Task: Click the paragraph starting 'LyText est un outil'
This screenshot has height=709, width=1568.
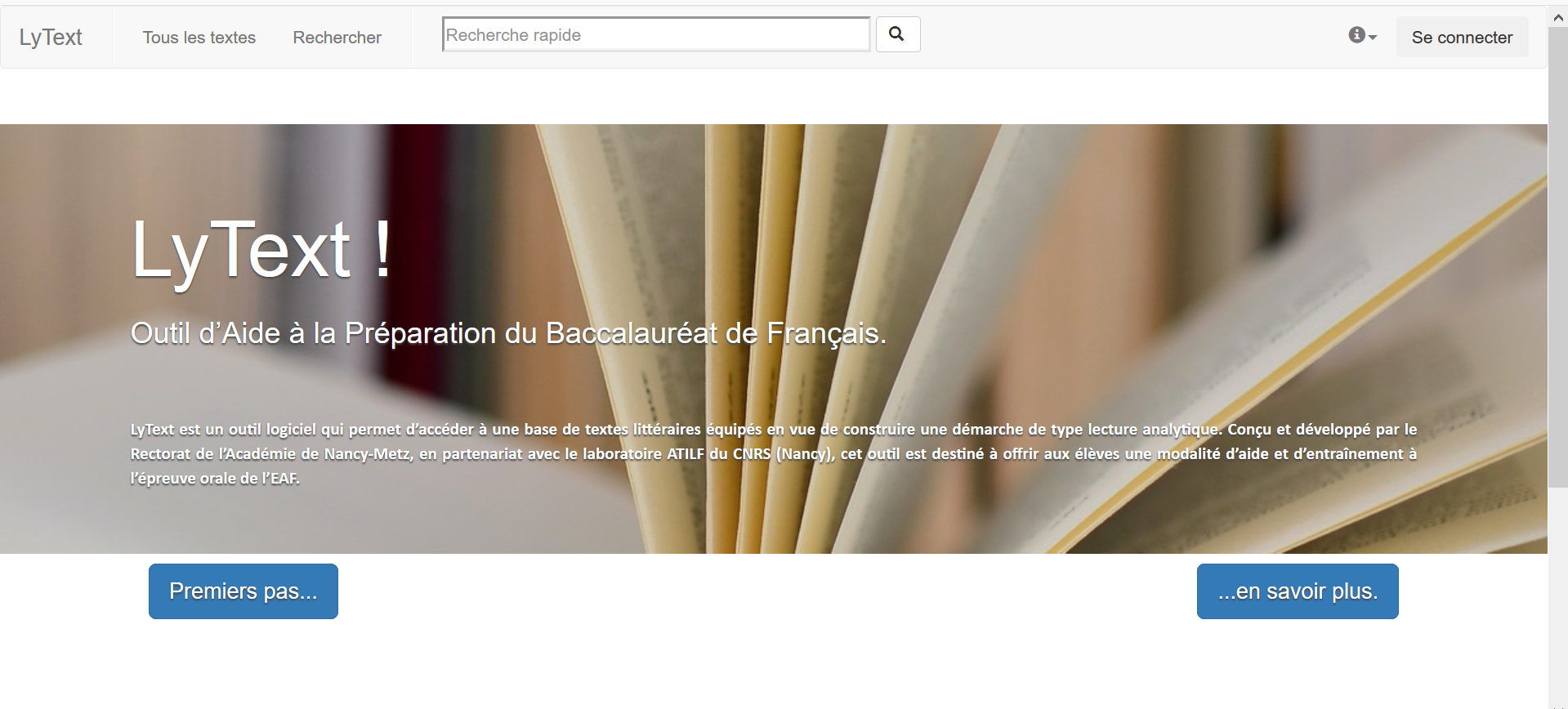Action: [x=774, y=453]
